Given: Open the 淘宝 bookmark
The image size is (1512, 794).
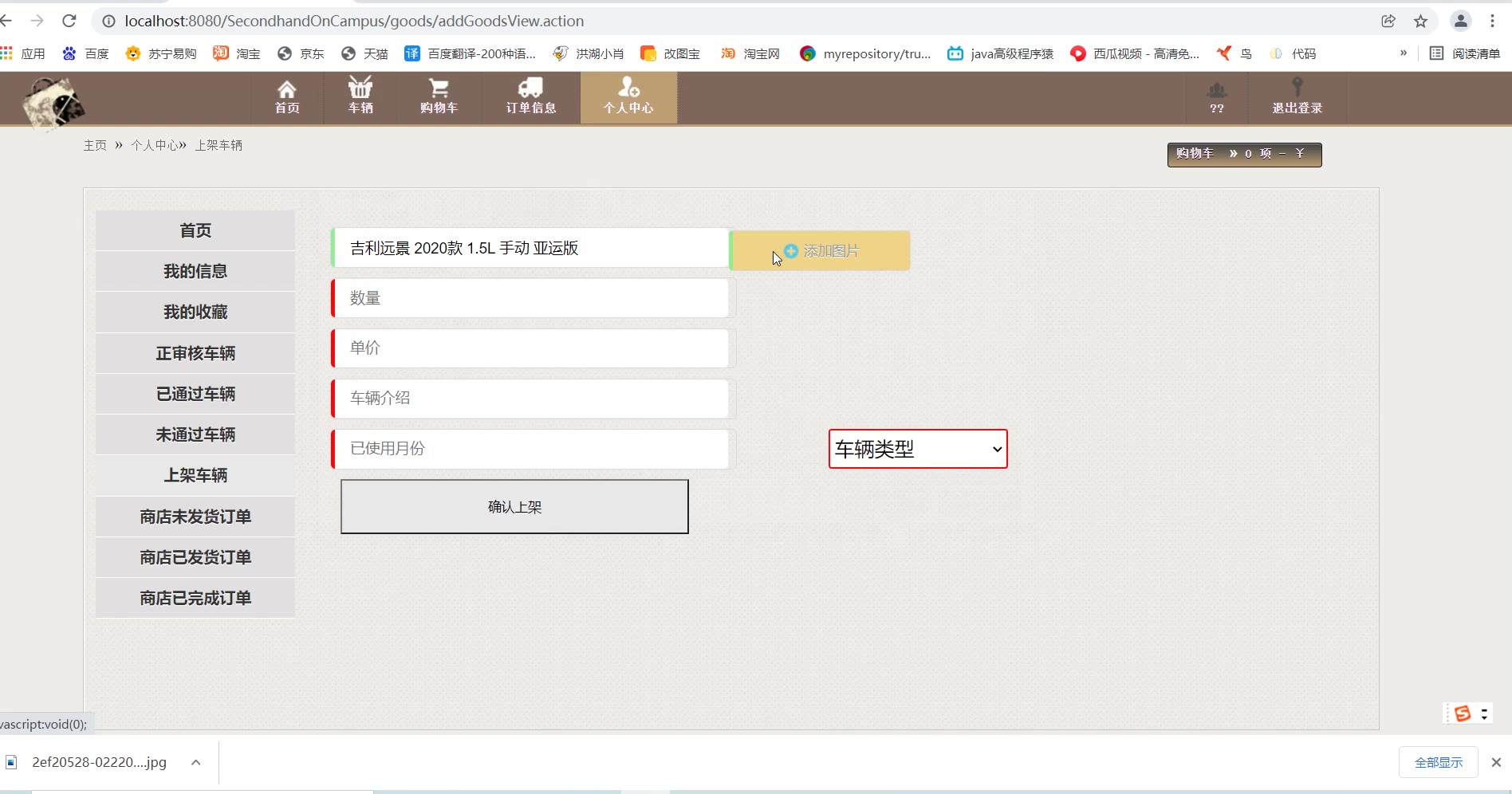Looking at the screenshot, I should pyautogui.click(x=237, y=53).
